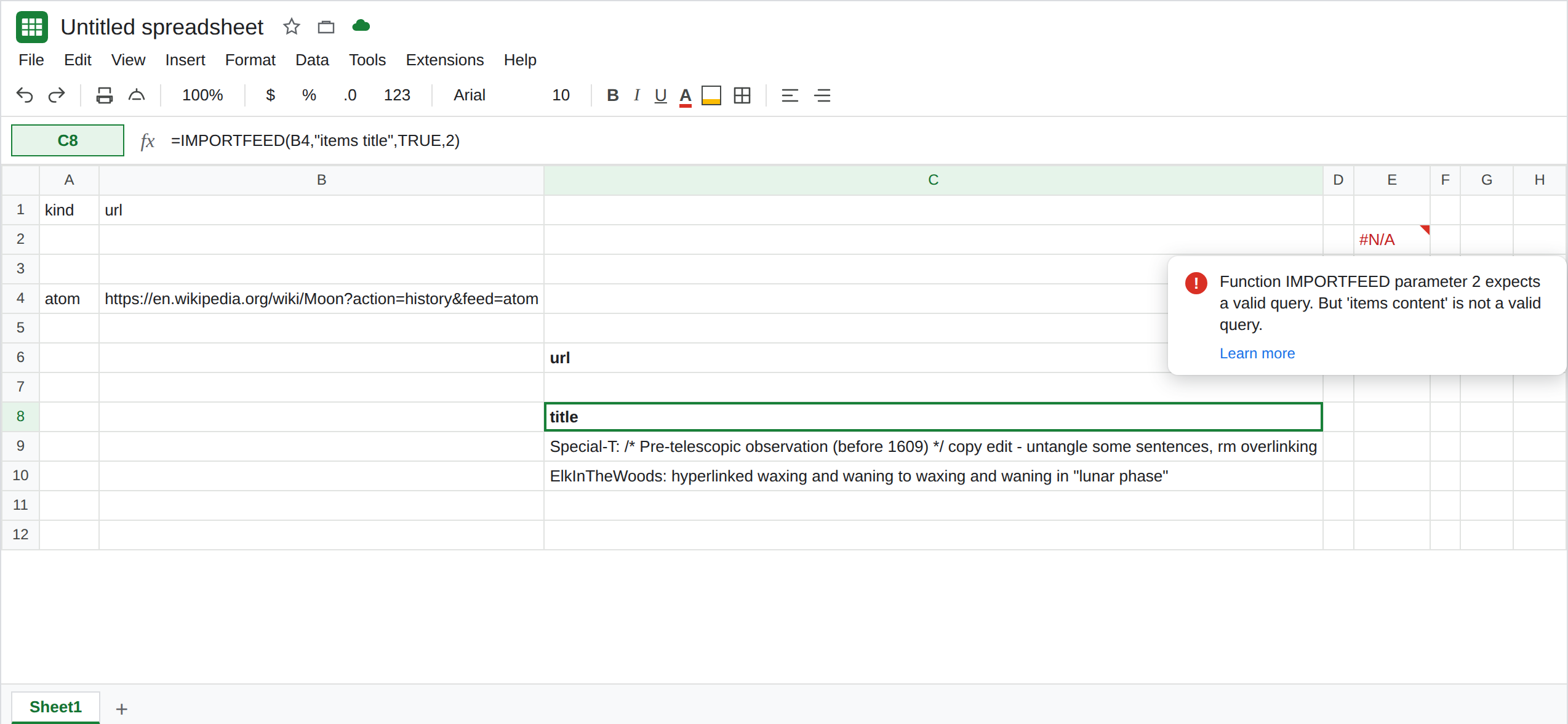This screenshot has width=1568, height=724.
Task: Follow the Learn more link
Action: tap(1257, 353)
